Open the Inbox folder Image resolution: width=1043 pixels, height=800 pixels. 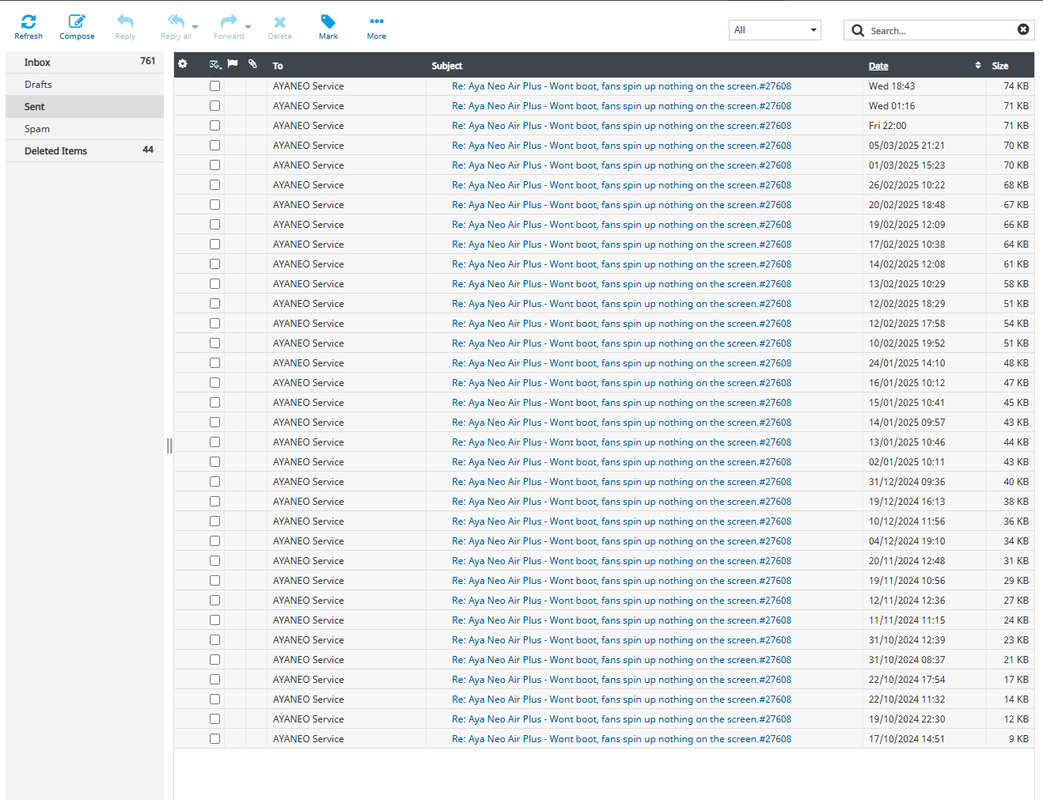[84, 62]
